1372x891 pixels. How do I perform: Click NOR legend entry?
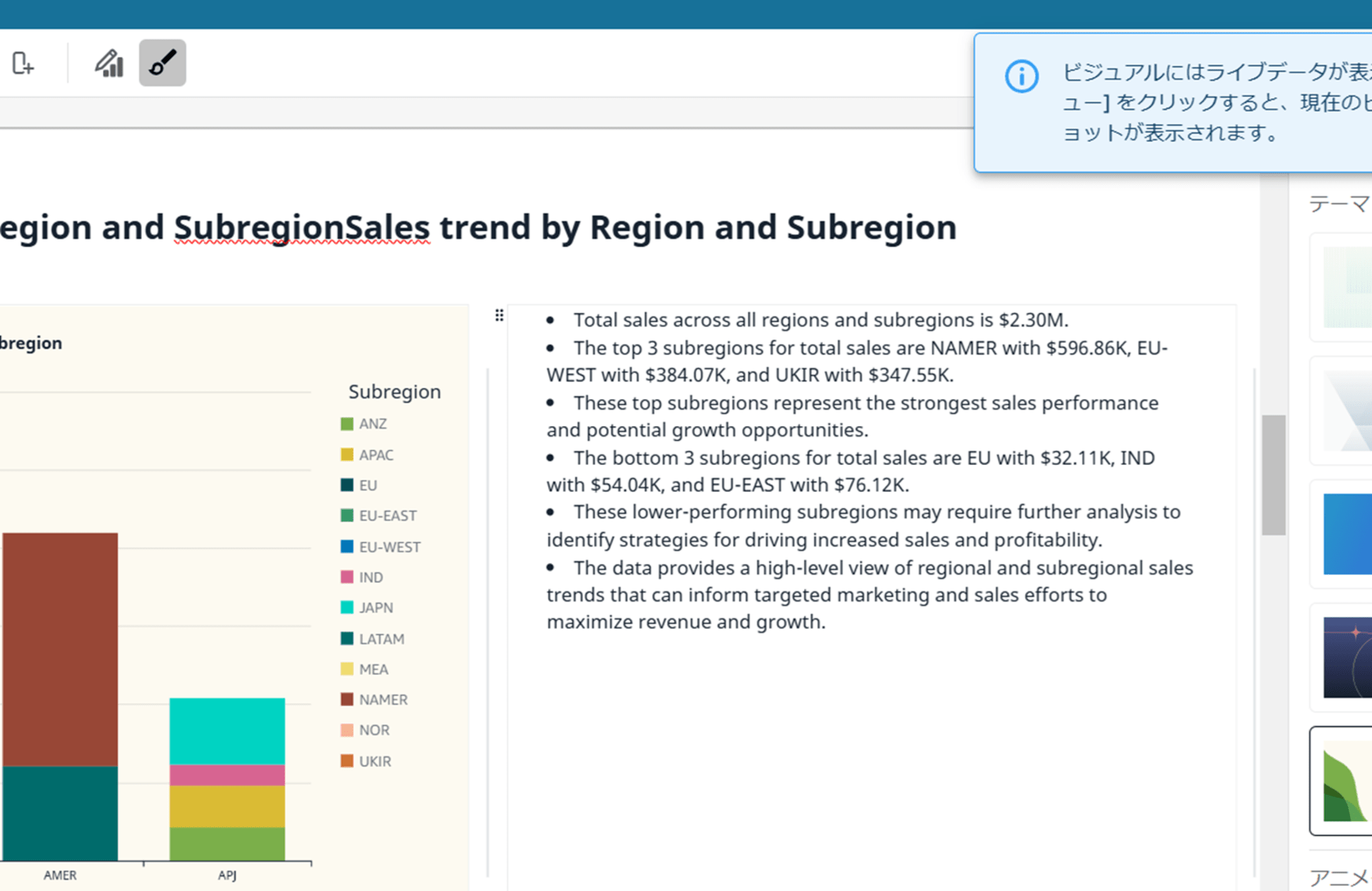click(x=365, y=730)
